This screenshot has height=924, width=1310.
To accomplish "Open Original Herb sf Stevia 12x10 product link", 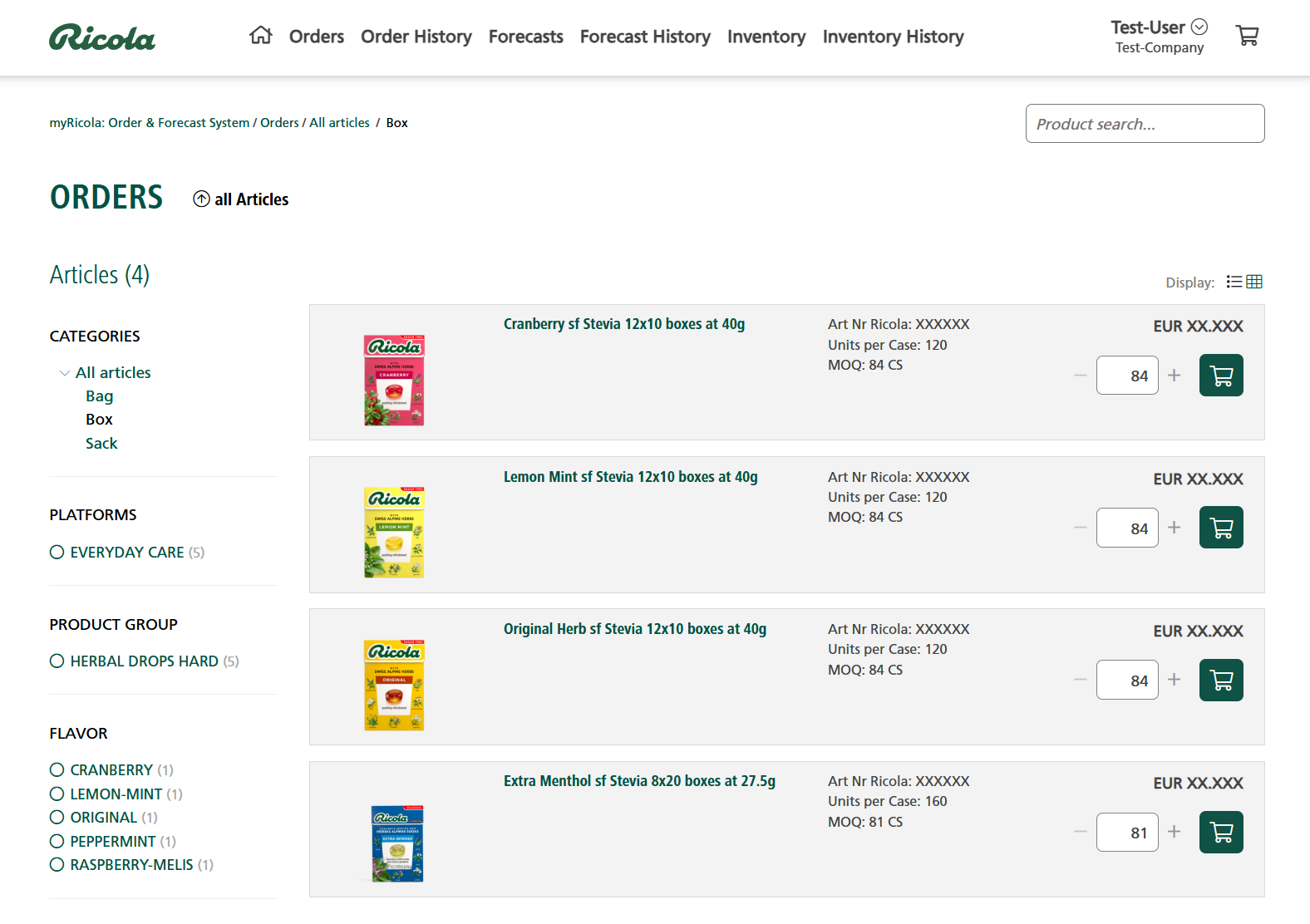I will point(635,629).
